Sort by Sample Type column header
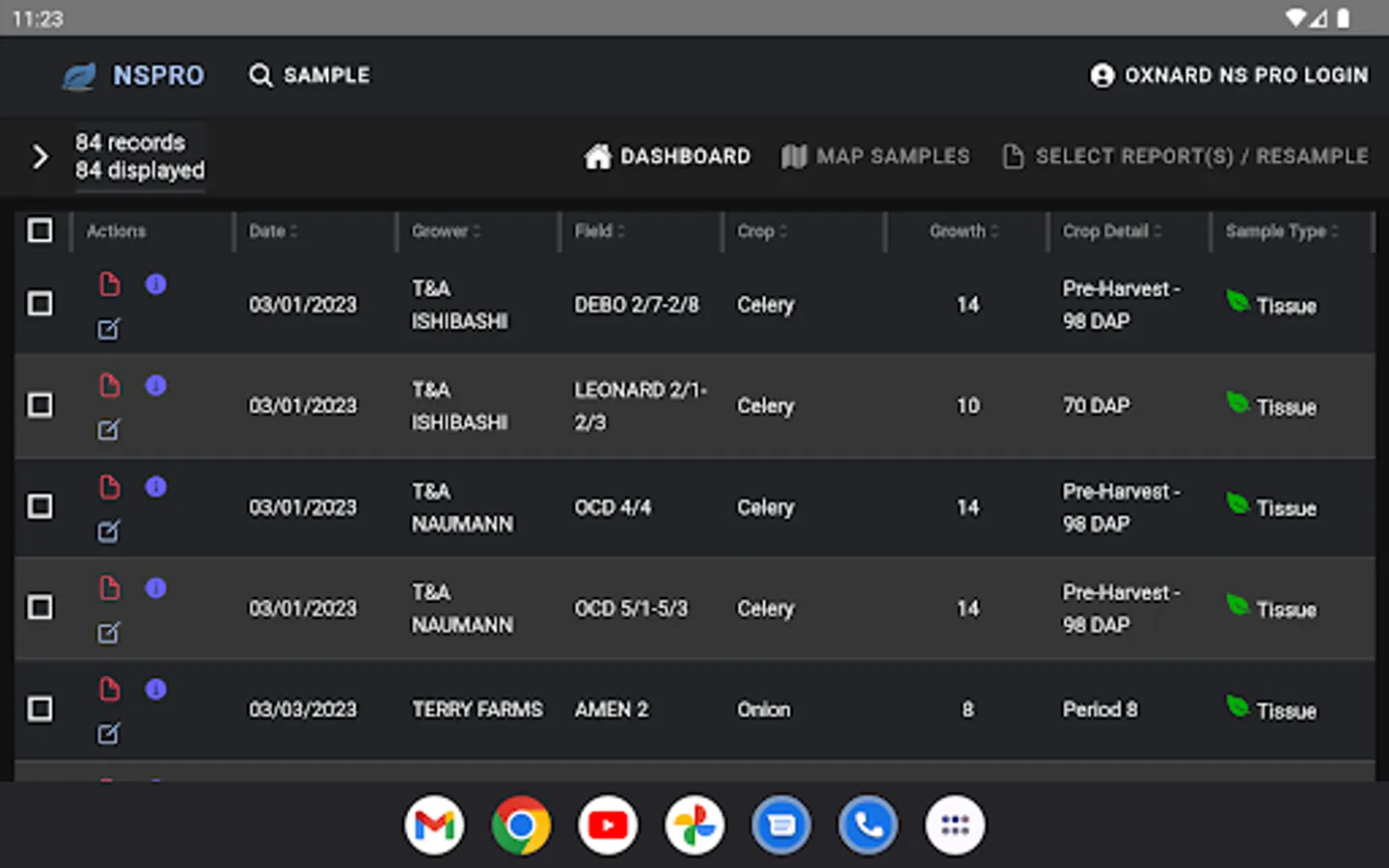The height and width of the screenshot is (868, 1389). point(1281,231)
